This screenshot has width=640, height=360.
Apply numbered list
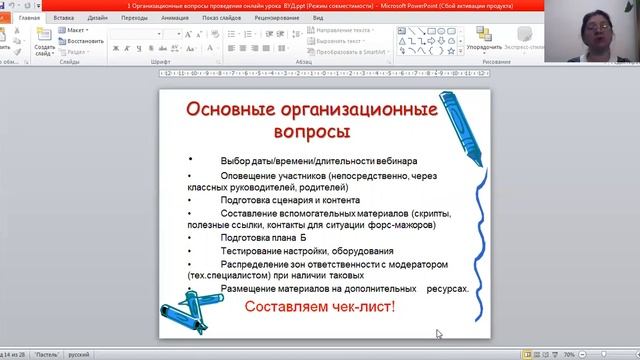248,34
